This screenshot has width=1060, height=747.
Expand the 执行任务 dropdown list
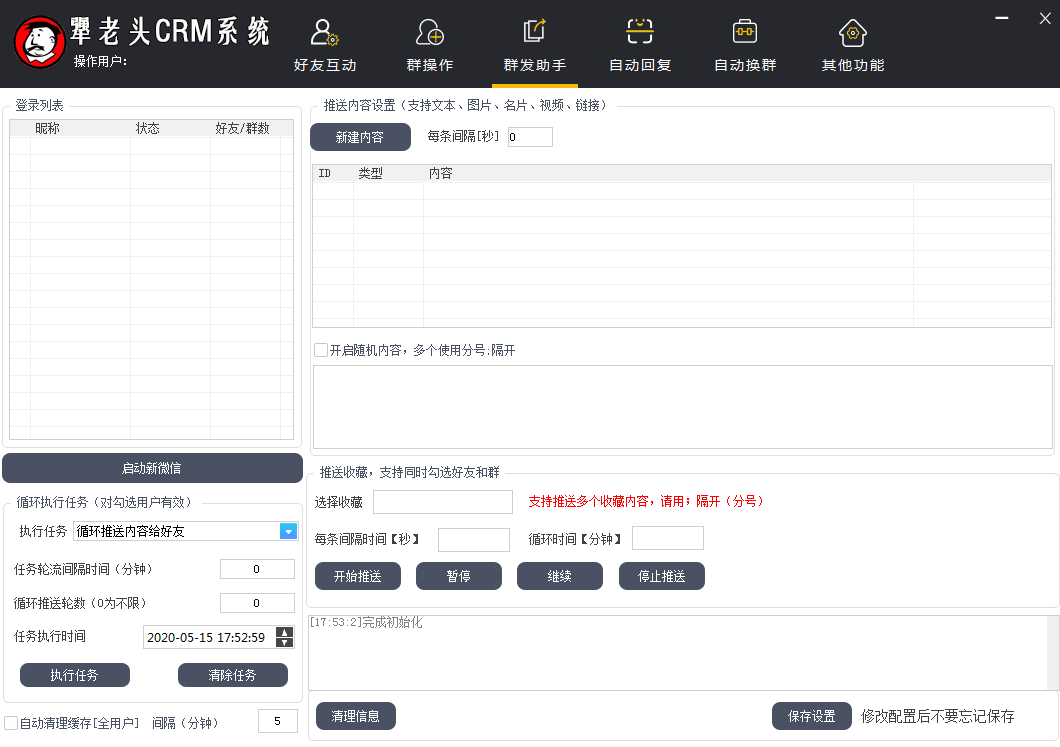pyautogui.click(x=288, y=531)
